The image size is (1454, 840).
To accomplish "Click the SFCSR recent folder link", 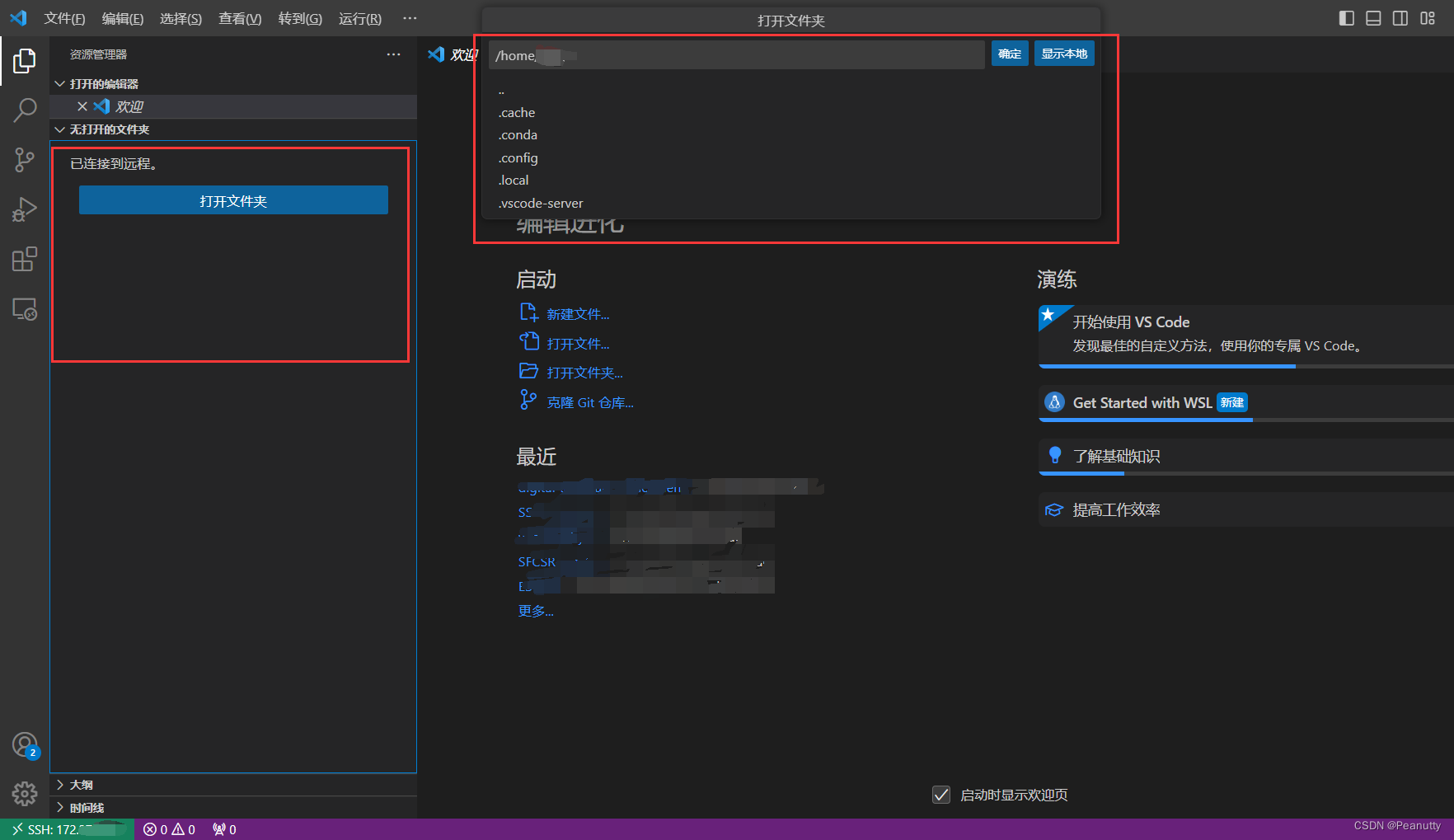I will coord(537,561).
